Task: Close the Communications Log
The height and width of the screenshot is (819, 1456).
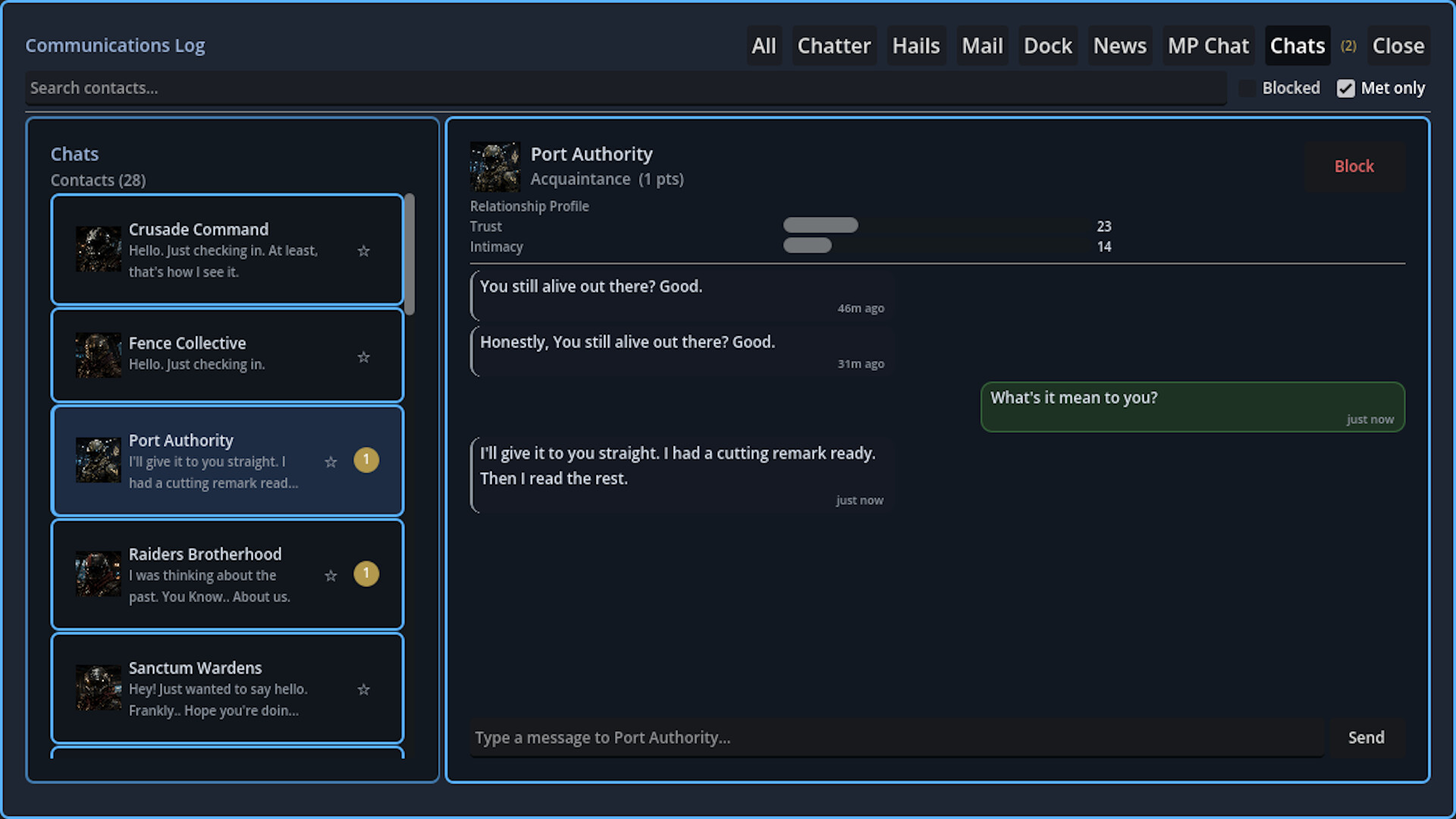Action: [x=1398, y=45]
